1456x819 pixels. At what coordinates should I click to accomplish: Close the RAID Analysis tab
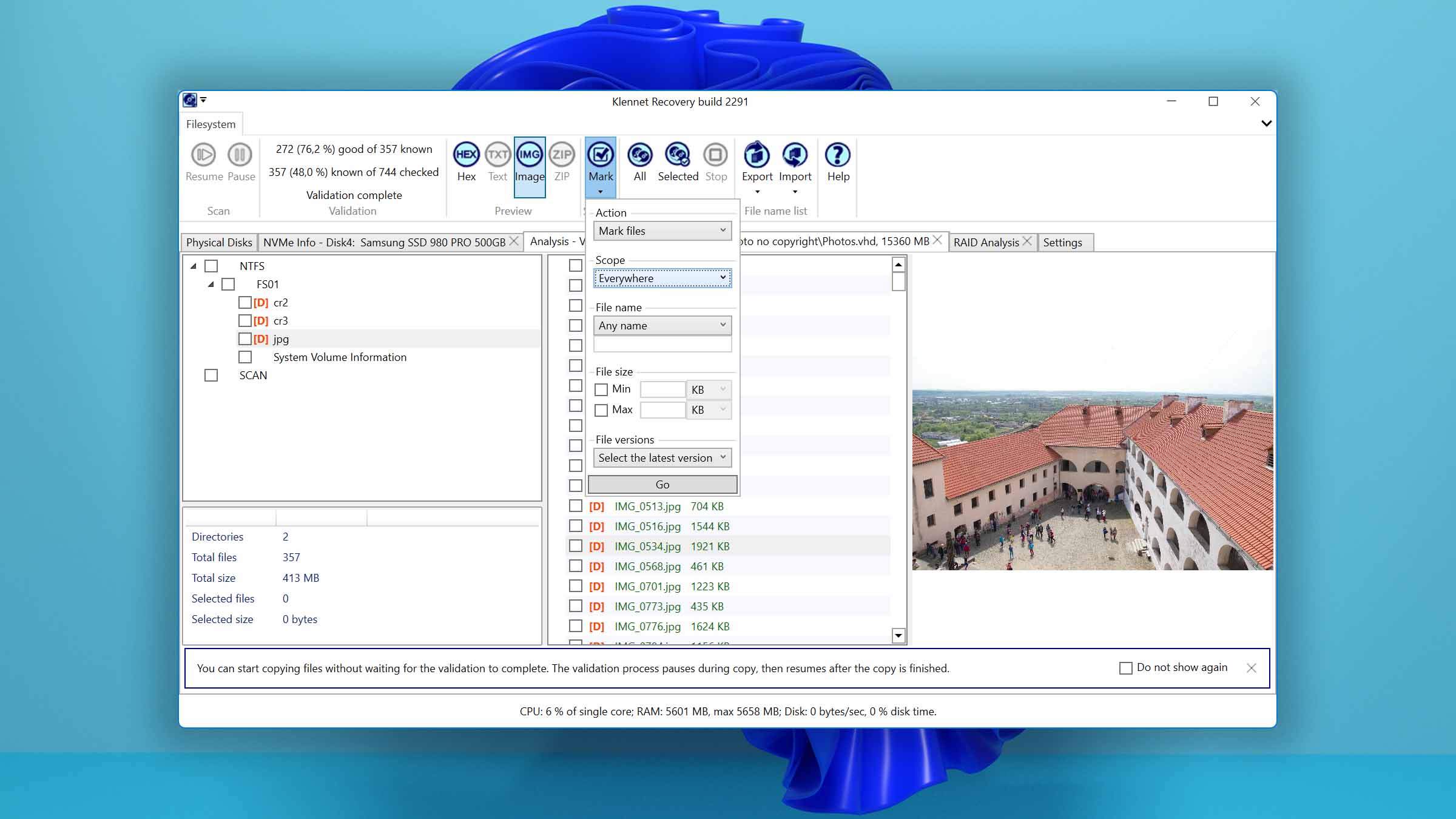point(1027,241)
